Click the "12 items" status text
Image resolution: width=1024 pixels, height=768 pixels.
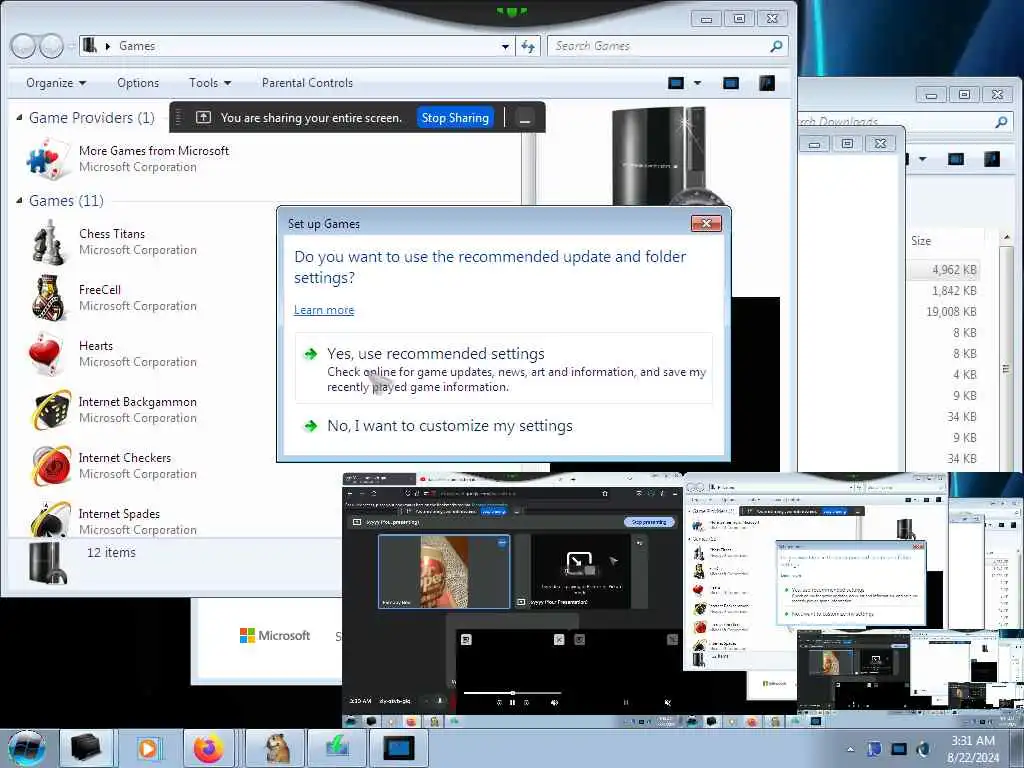coord(111,552)
